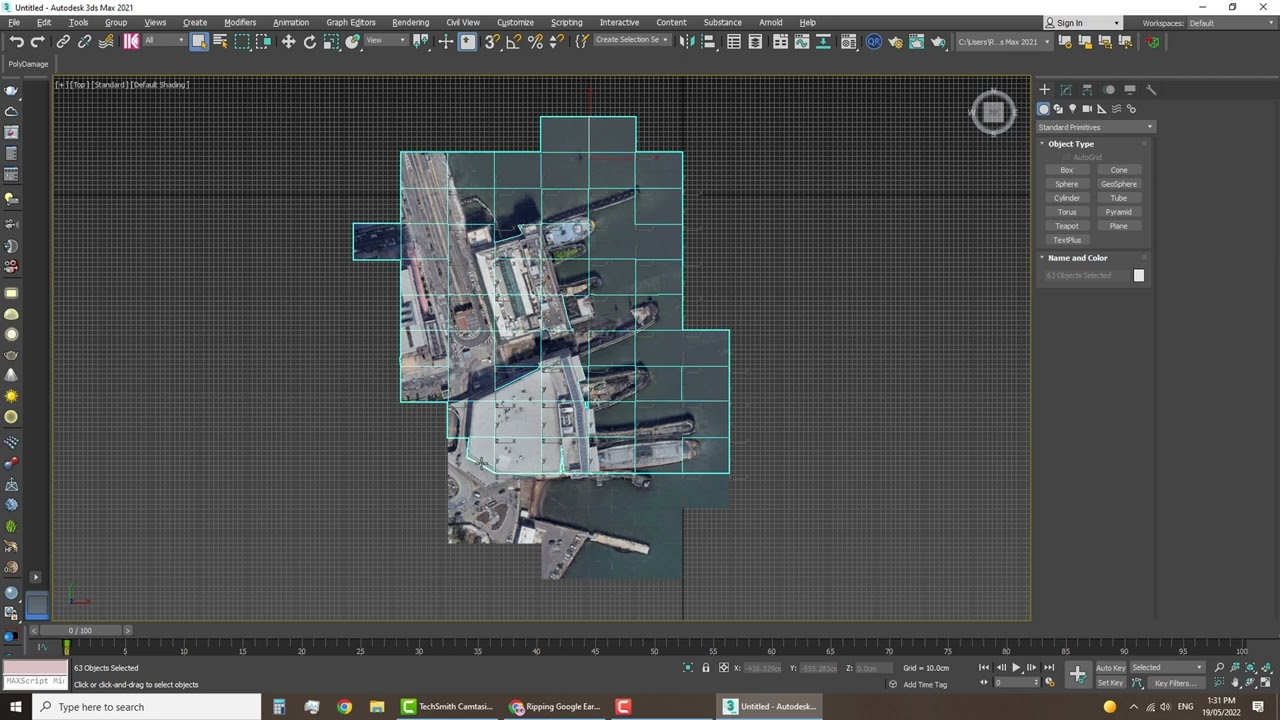Toggle the Selection Lock padlock

point(706,667)
